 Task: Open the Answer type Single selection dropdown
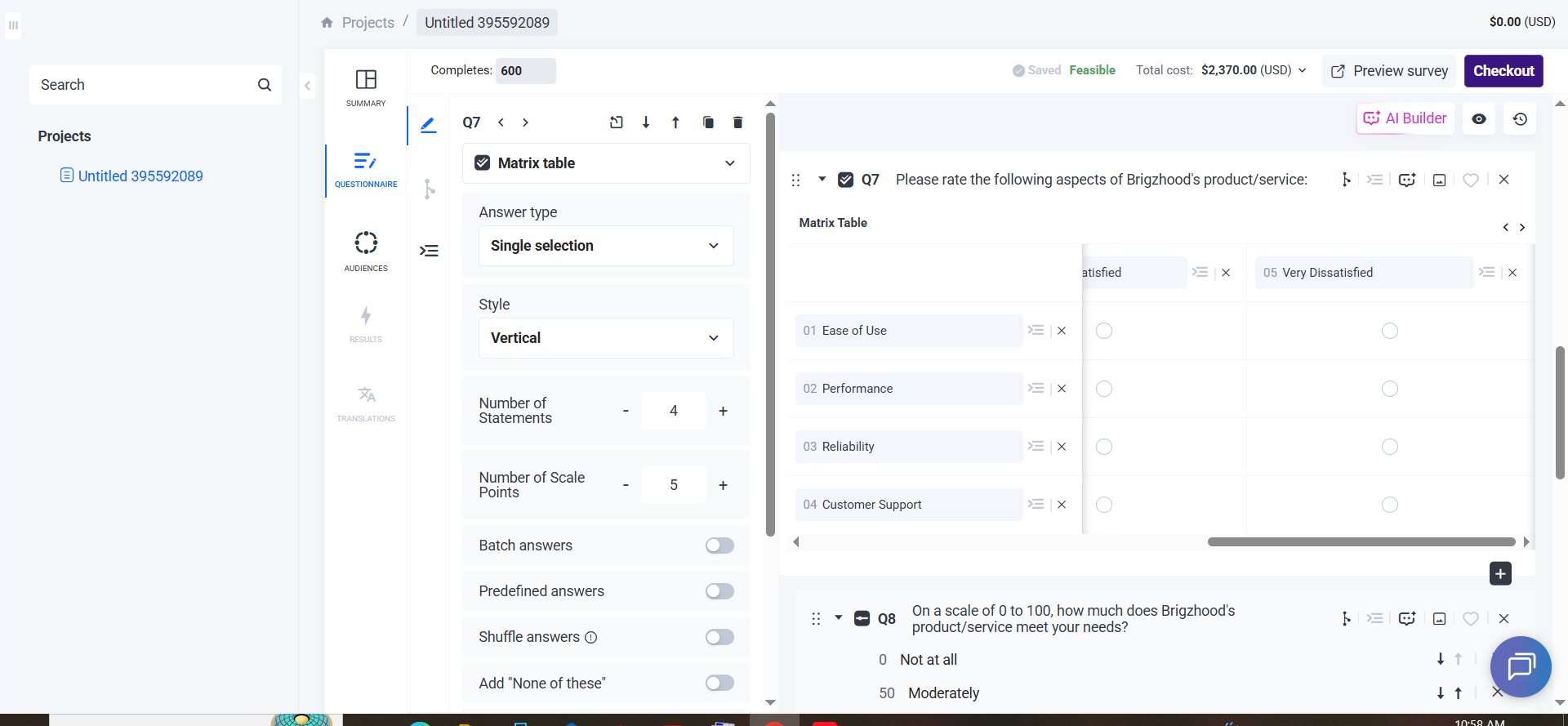coord(606,246)
